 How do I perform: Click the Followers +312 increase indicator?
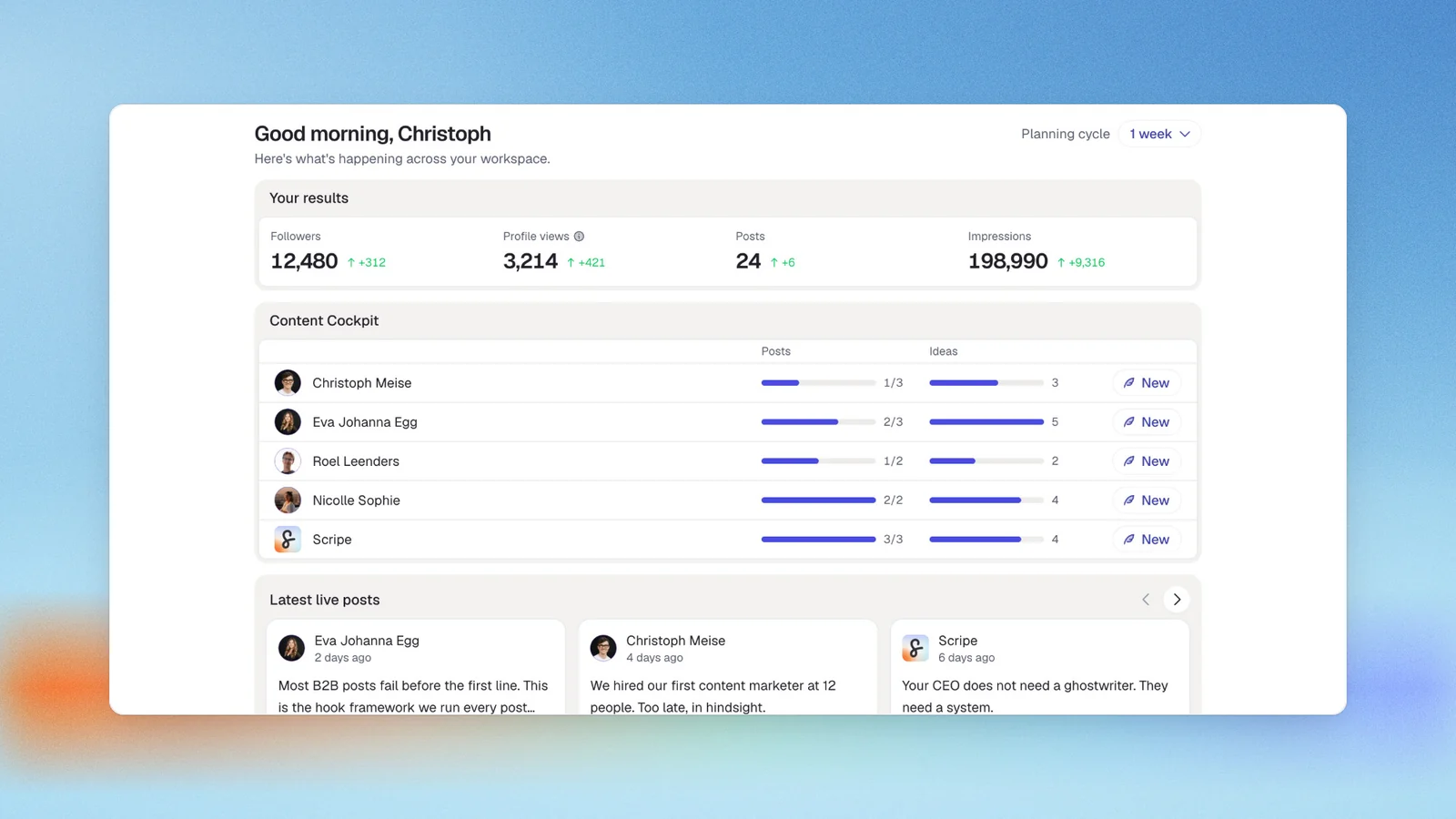coord(366,262)
